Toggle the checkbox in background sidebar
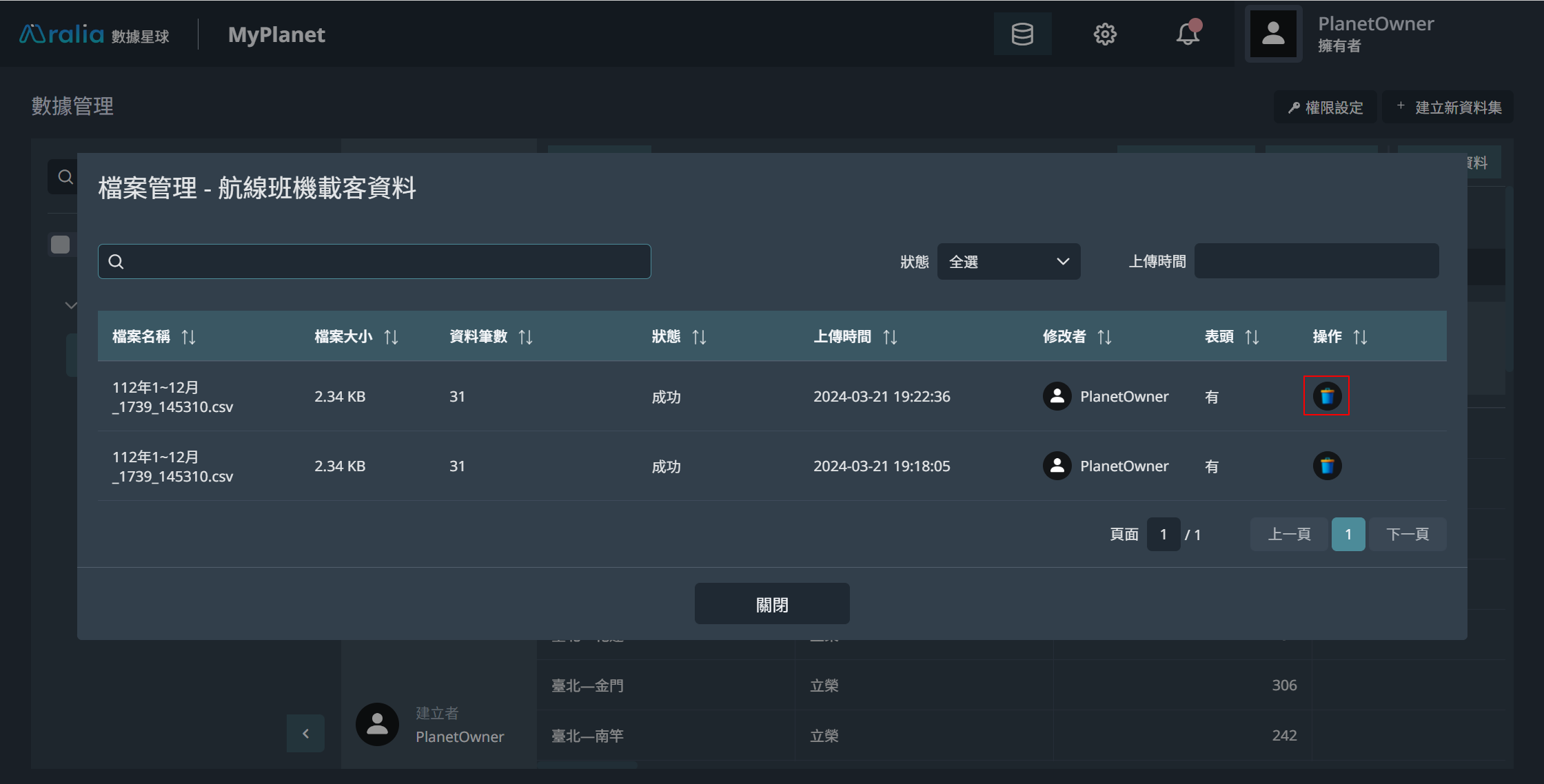The image size is (1544, 784). (61, 245)
